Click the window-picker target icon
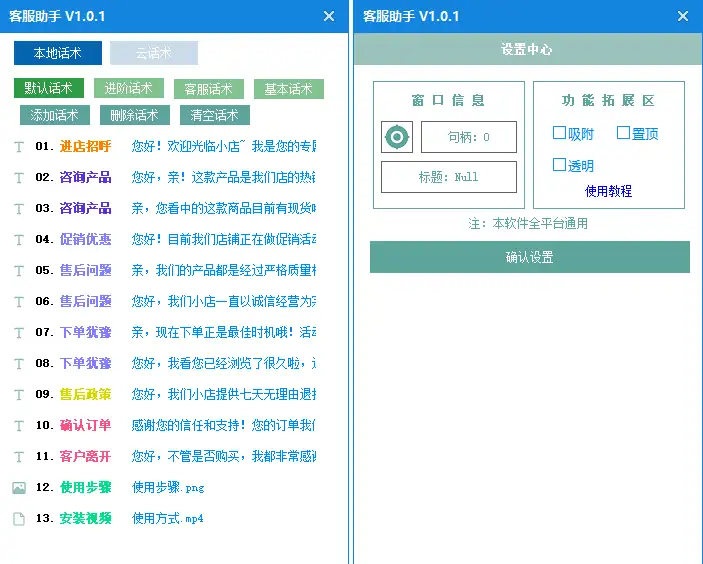The image size is (703, 564). tap(397, 137)
